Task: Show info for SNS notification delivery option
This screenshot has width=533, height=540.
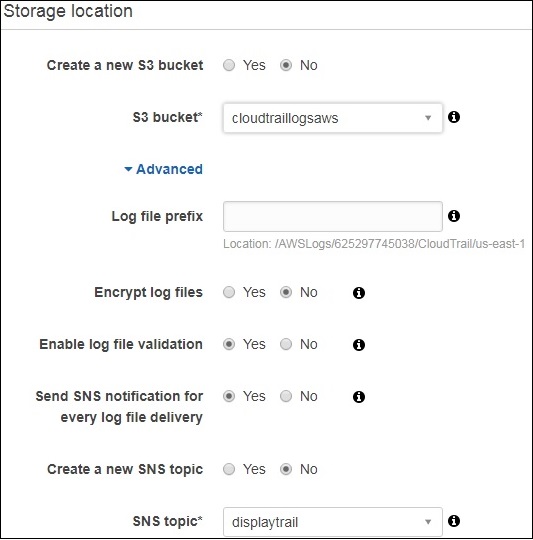Action: click(359, 397)
